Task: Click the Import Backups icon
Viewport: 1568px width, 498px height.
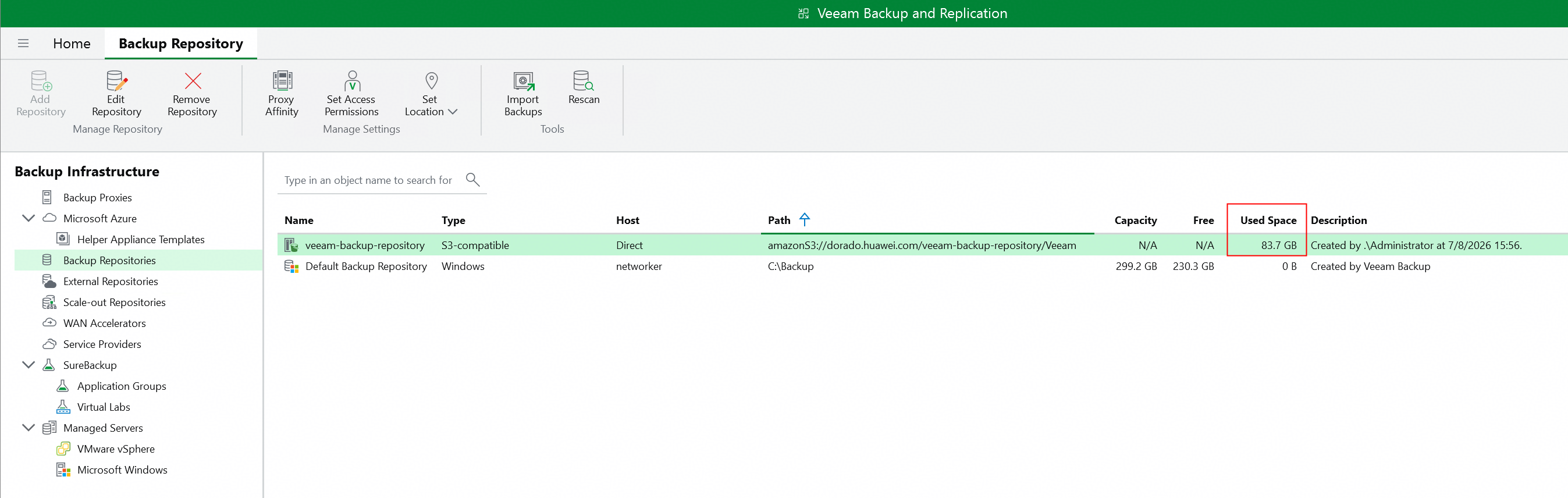Action: pyautogui.click(x=524, y=80)
